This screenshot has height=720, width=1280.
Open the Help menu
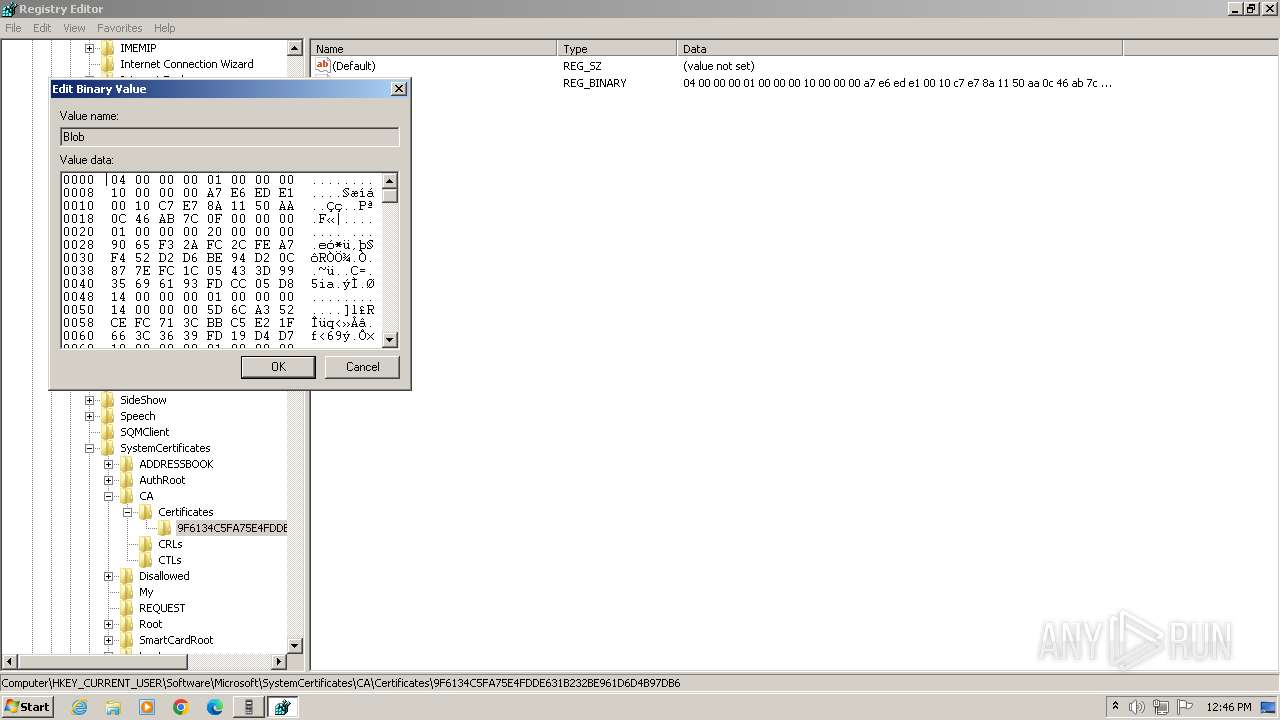(164, 28)
